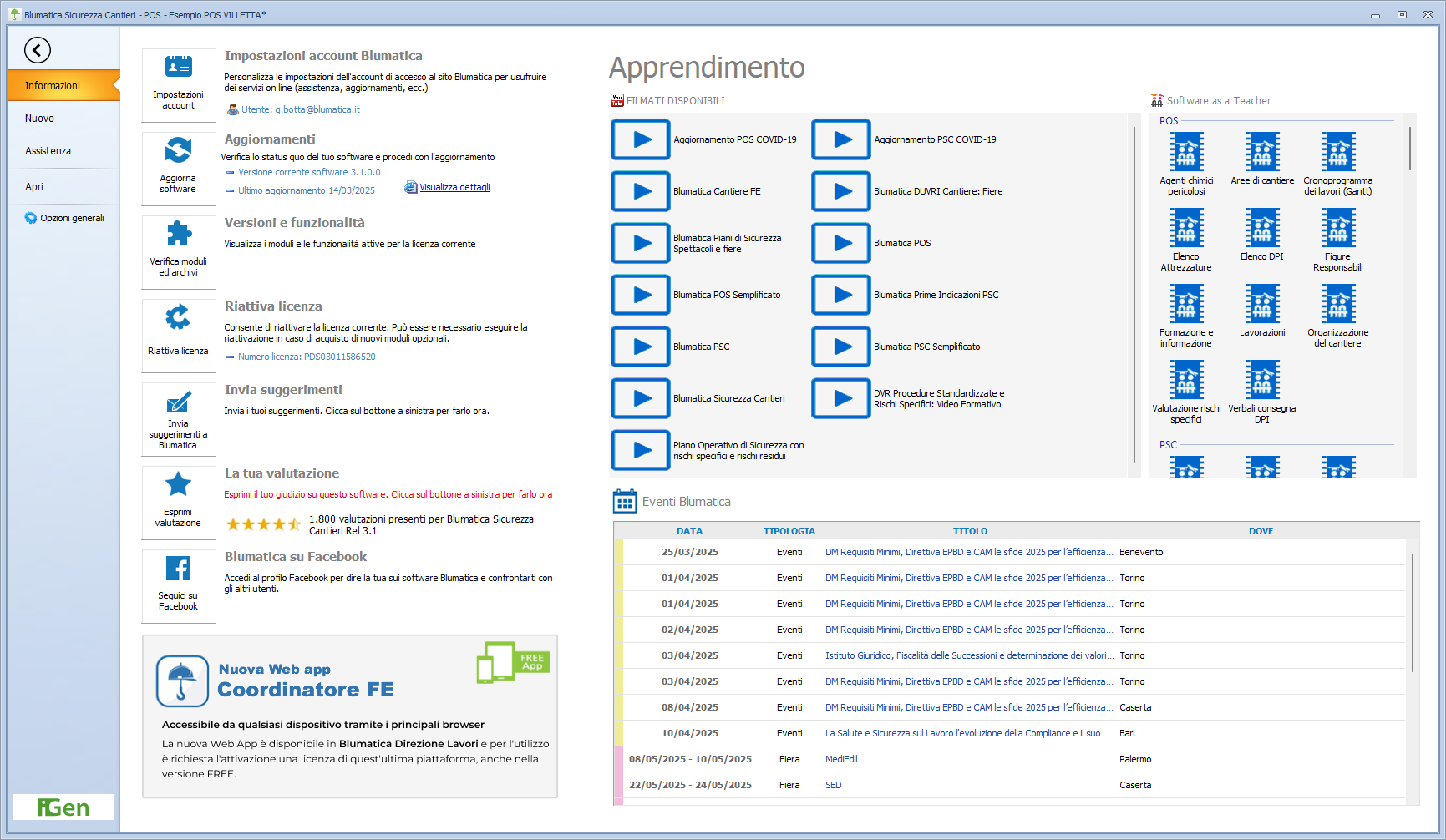Image resolution: width=1446 pixels, height=840 pixels.
Task: Open Lavorazioni lesson icon
Action: 1262,304
